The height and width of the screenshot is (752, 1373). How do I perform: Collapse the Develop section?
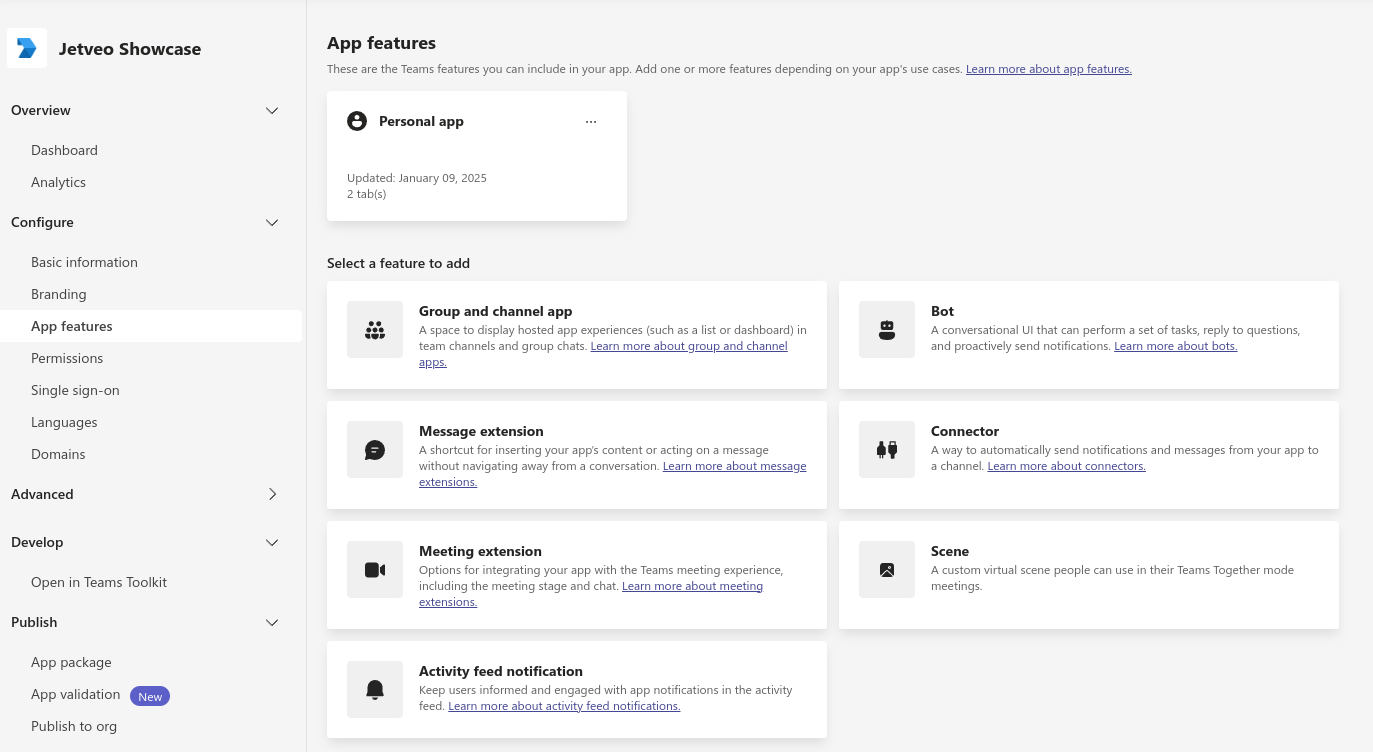(x=272, y=542)
